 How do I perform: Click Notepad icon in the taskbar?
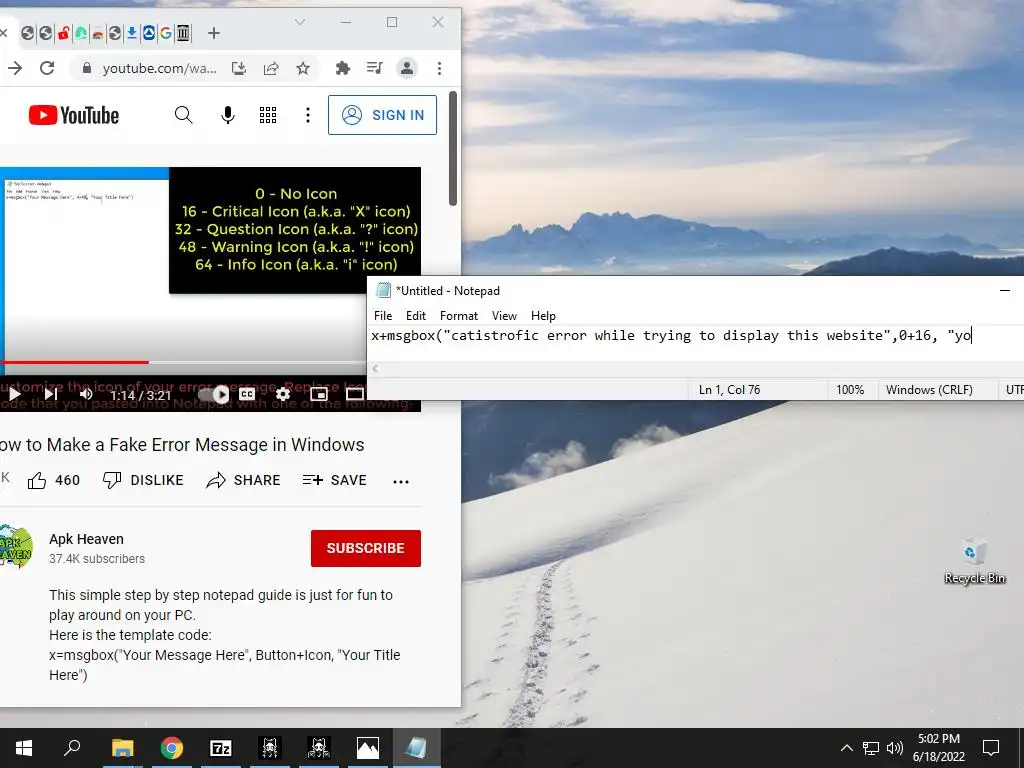[x=417, y=748]
